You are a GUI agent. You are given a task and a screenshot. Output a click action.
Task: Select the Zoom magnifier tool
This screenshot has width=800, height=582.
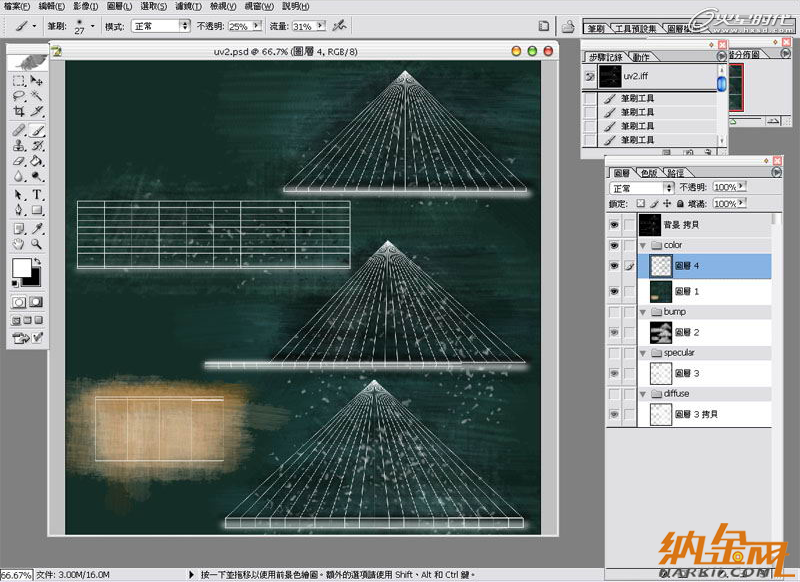click(37, 243)
